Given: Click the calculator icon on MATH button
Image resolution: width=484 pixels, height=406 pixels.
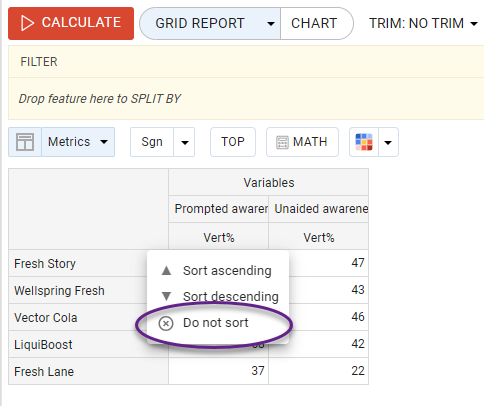Looking at the screenshot, I should [282, 142].
